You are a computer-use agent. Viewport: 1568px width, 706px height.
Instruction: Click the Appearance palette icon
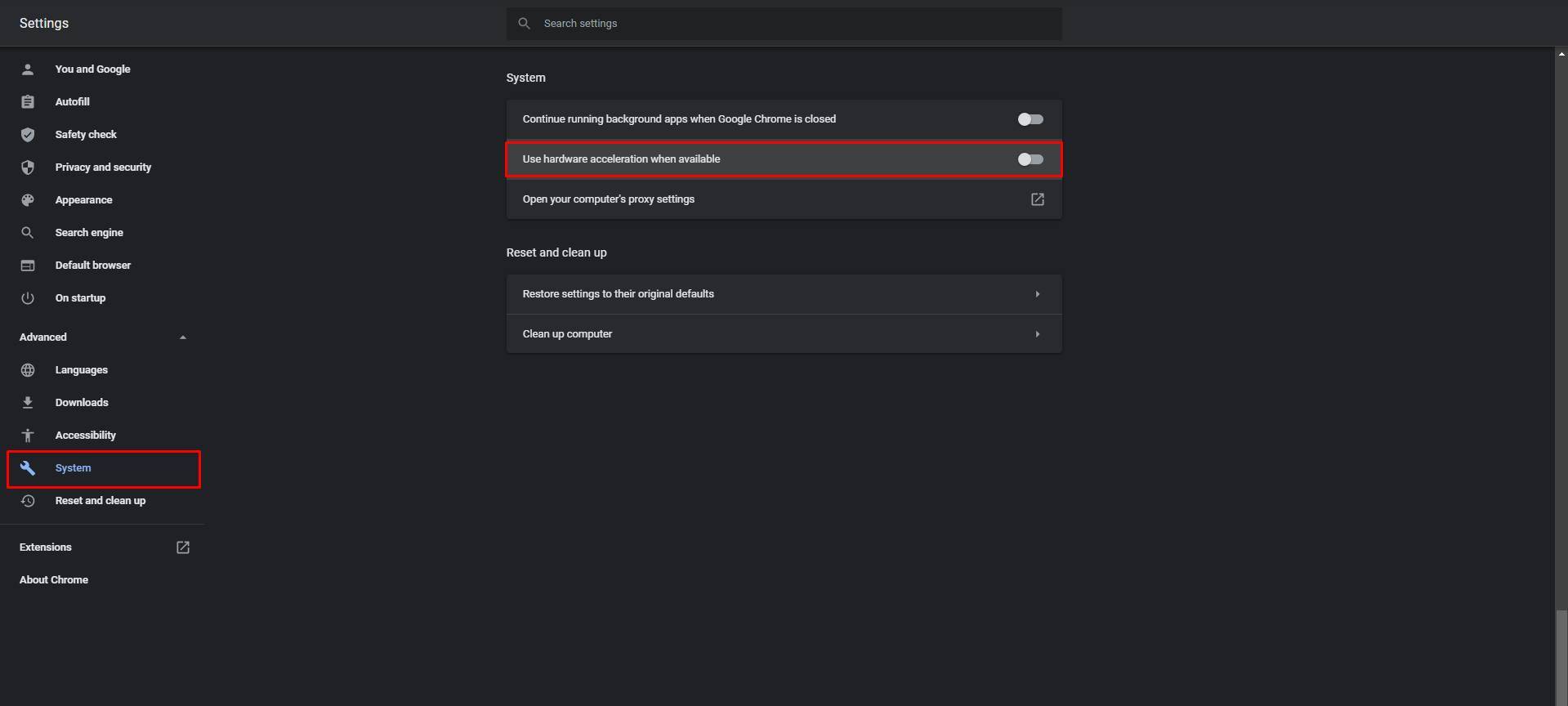coord(28,199)
